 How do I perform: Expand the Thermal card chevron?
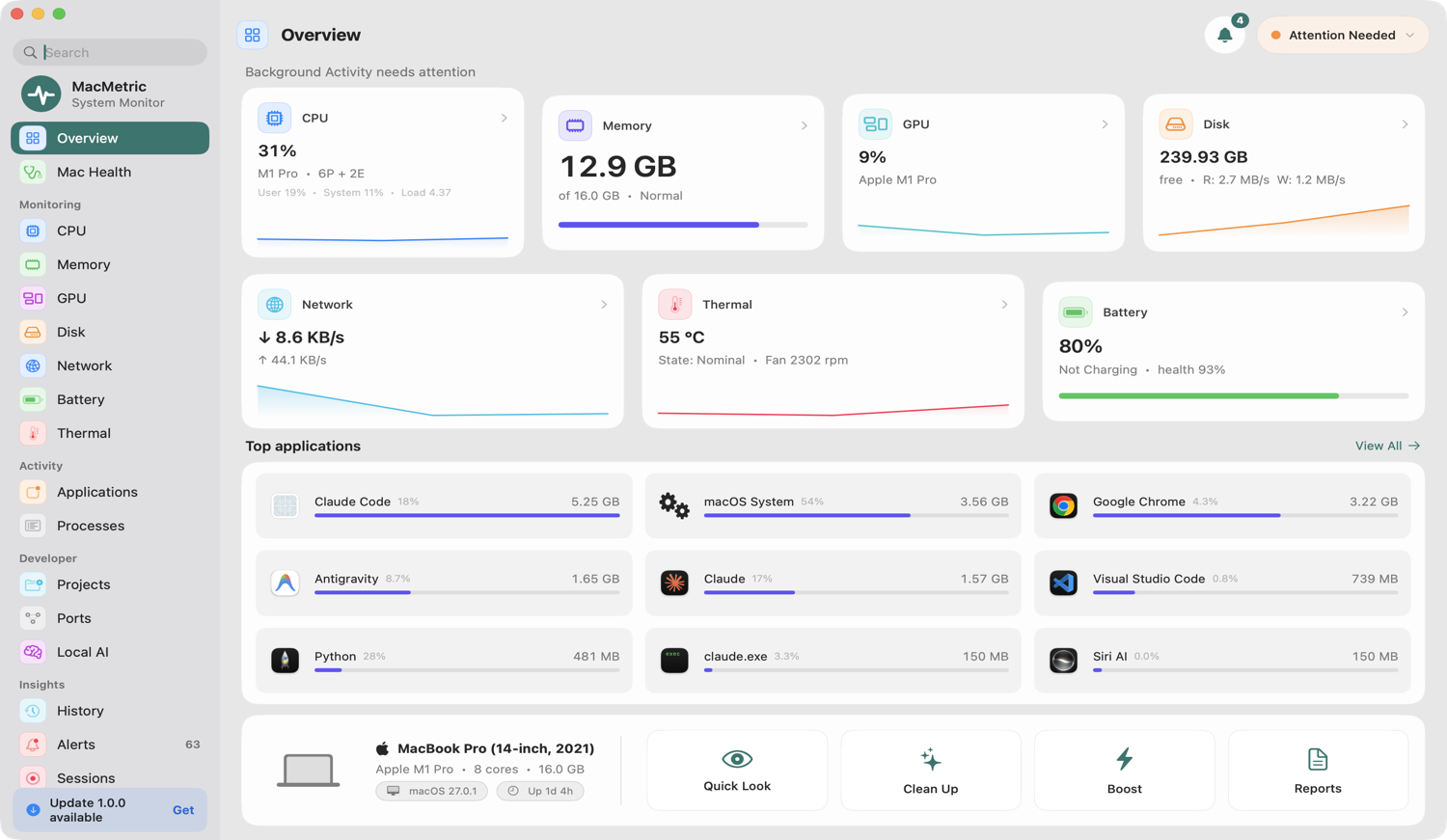(1005, 304)
